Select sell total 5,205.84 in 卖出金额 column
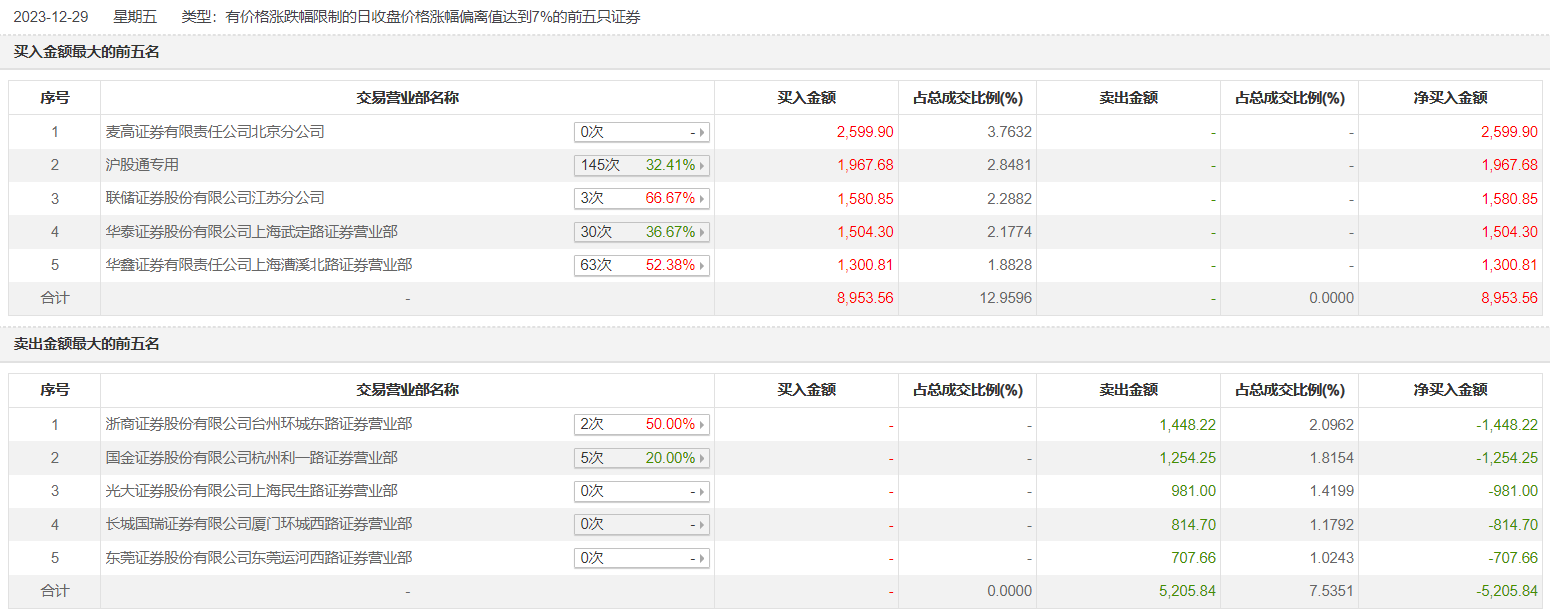 coord(1187,591)
